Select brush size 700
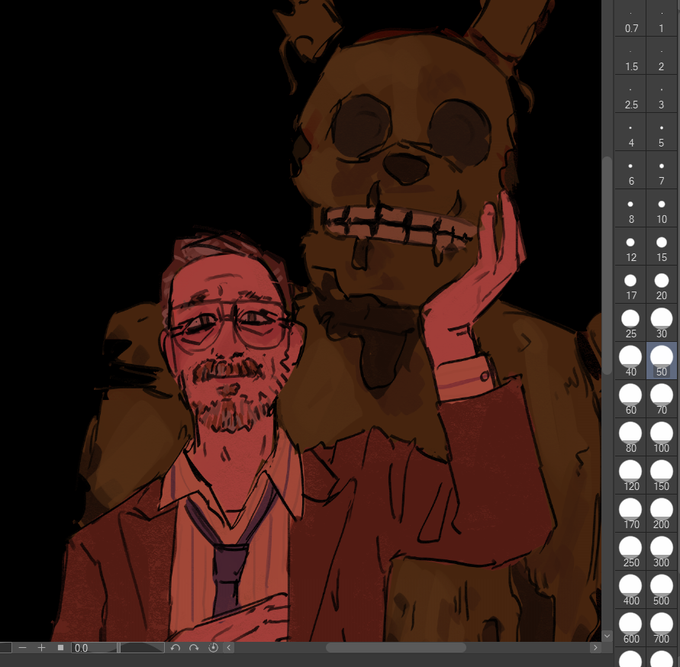680x667 pixels. [661, 628]
